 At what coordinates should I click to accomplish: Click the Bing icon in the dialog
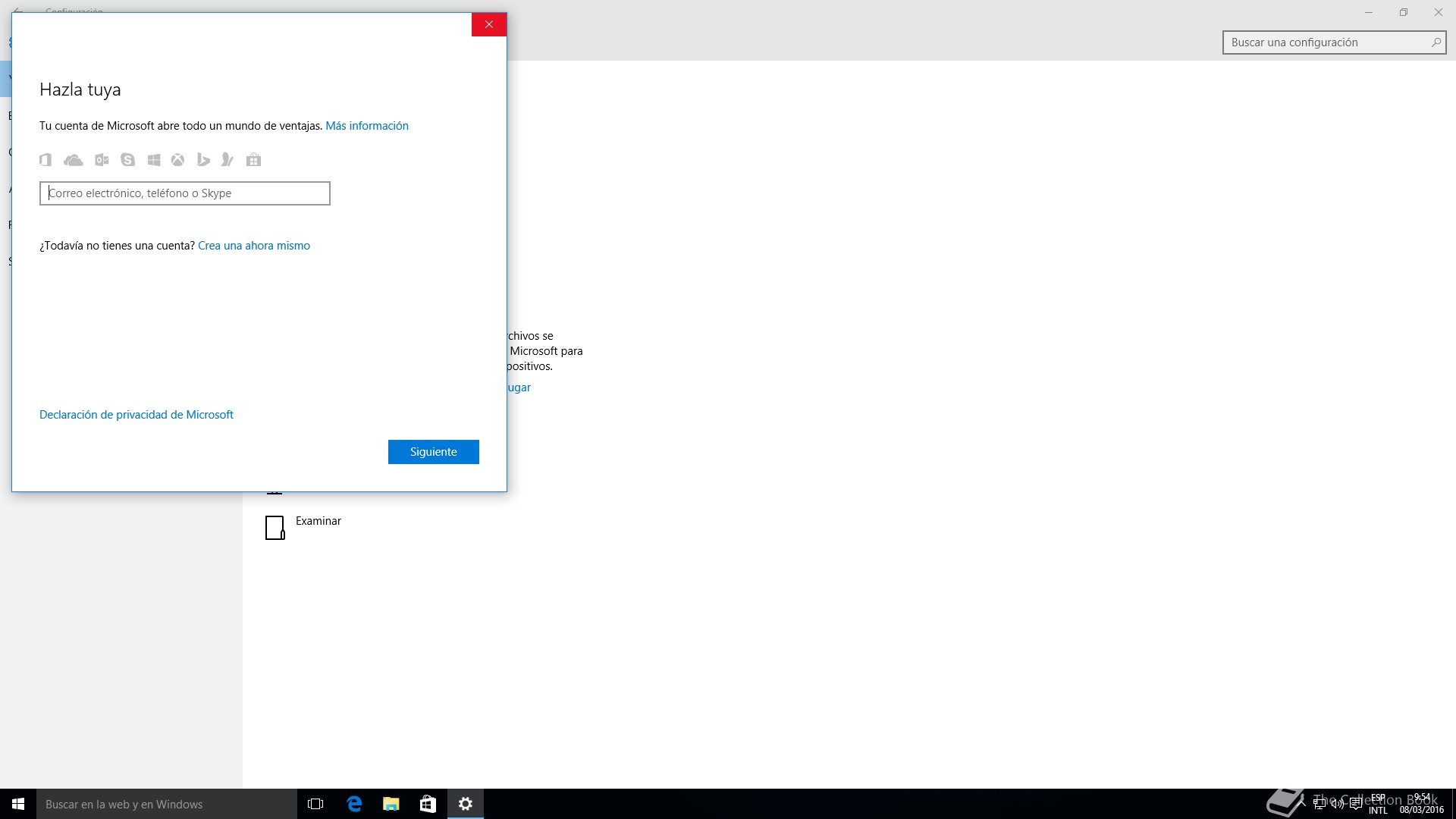pos(203,159)
